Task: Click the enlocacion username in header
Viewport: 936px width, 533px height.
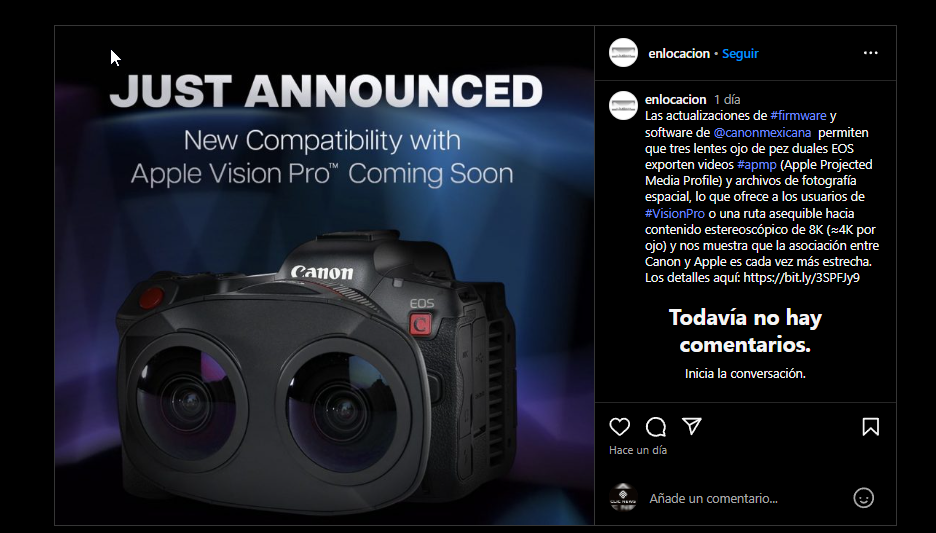Action: click(x=679, y=53)
